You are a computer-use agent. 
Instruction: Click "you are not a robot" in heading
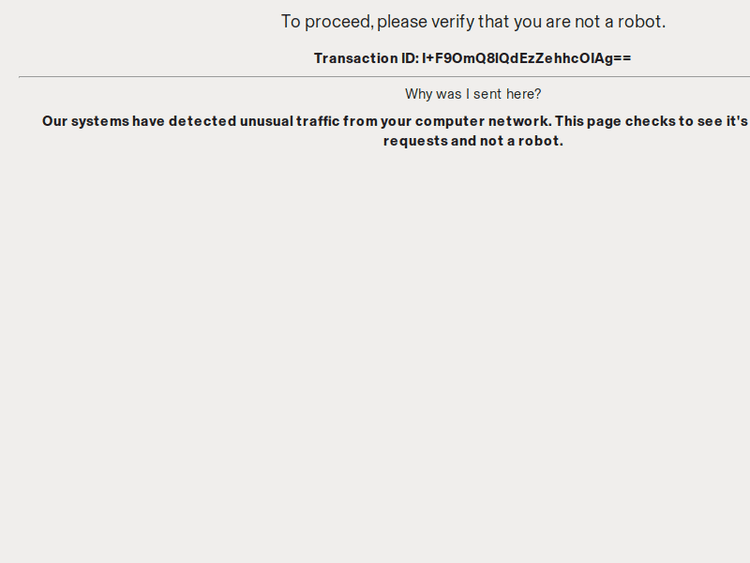[x=589, y=22]
